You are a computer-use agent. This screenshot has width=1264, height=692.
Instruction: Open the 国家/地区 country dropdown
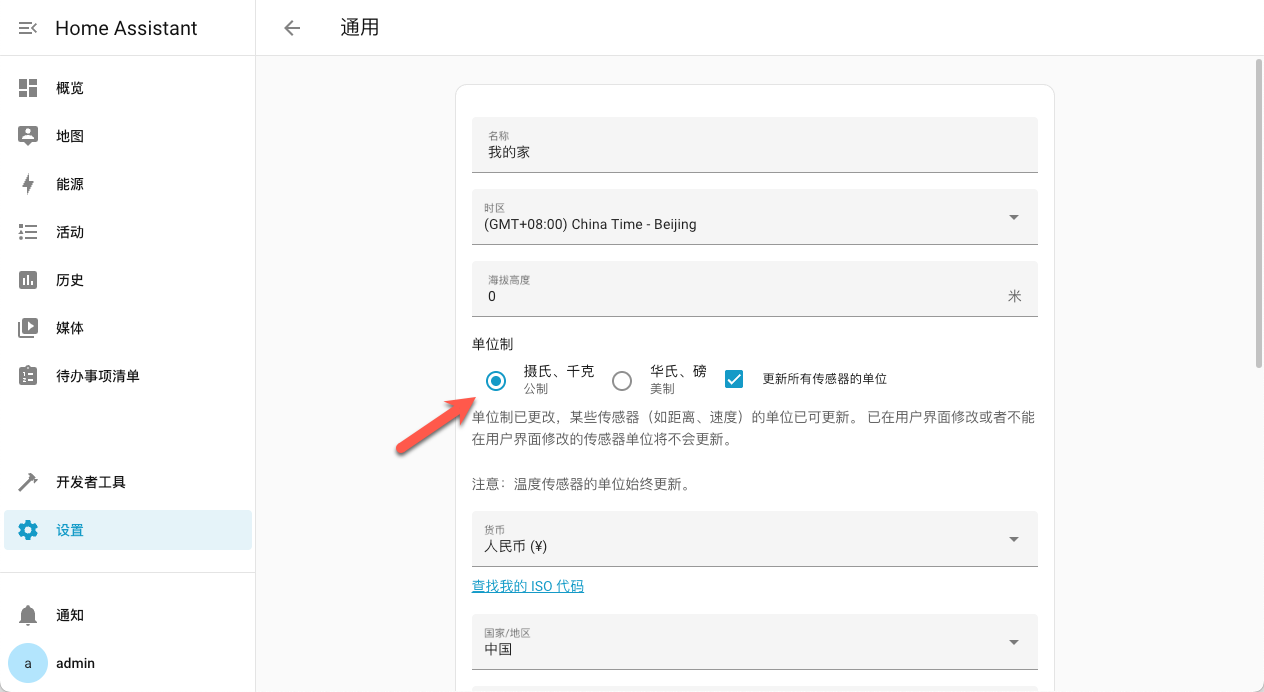coord(1013,641)
